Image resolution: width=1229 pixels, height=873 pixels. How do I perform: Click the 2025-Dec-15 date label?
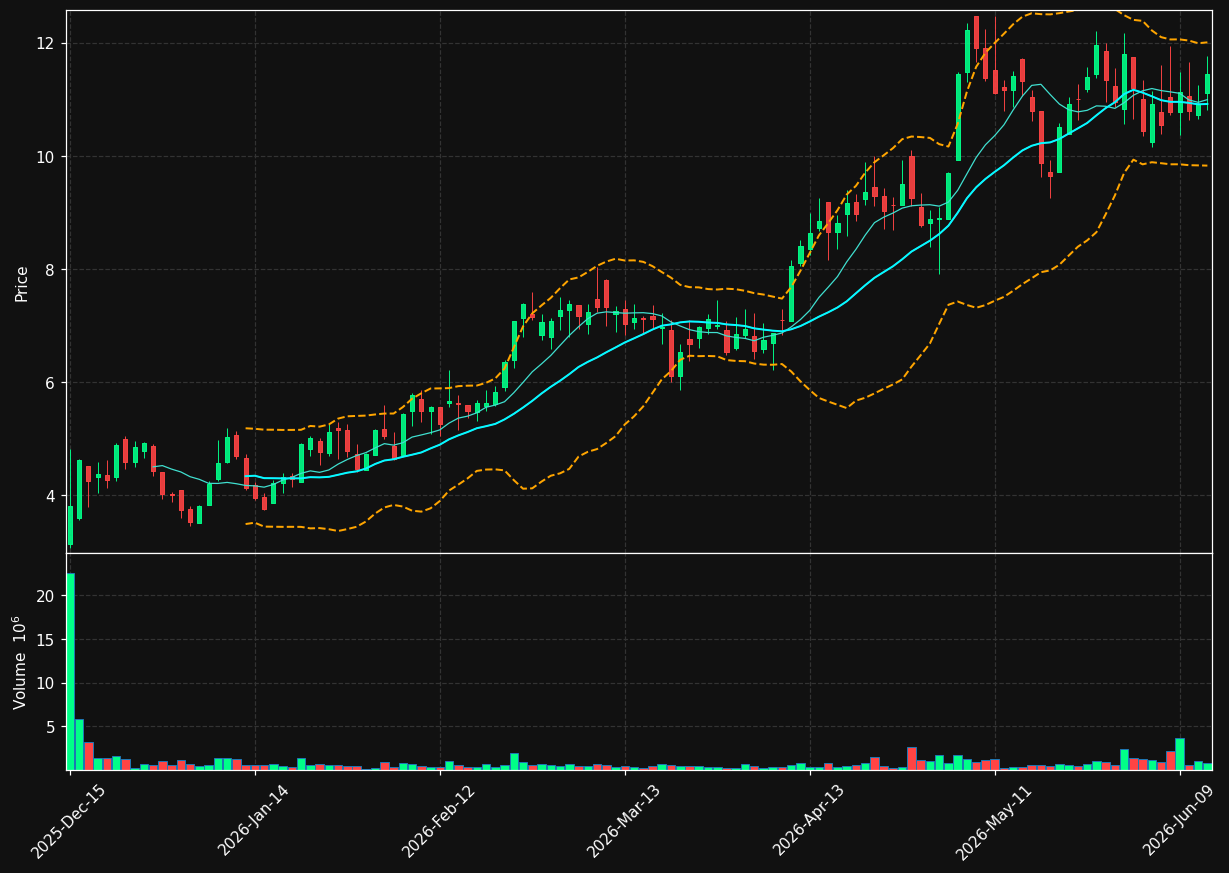[68, 822]
